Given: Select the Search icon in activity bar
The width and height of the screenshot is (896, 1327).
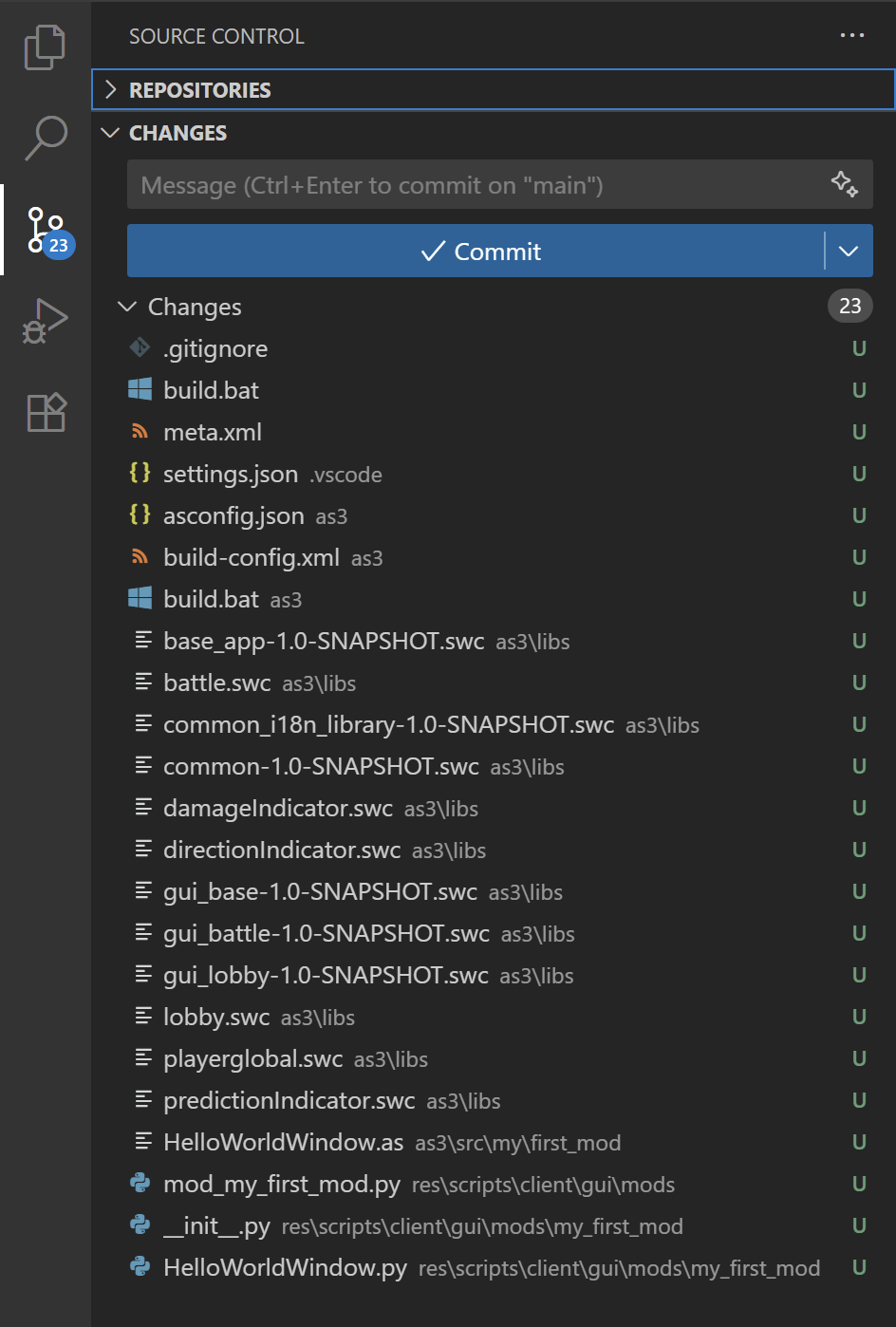Looking at the screenshot, I should (45, 138).
